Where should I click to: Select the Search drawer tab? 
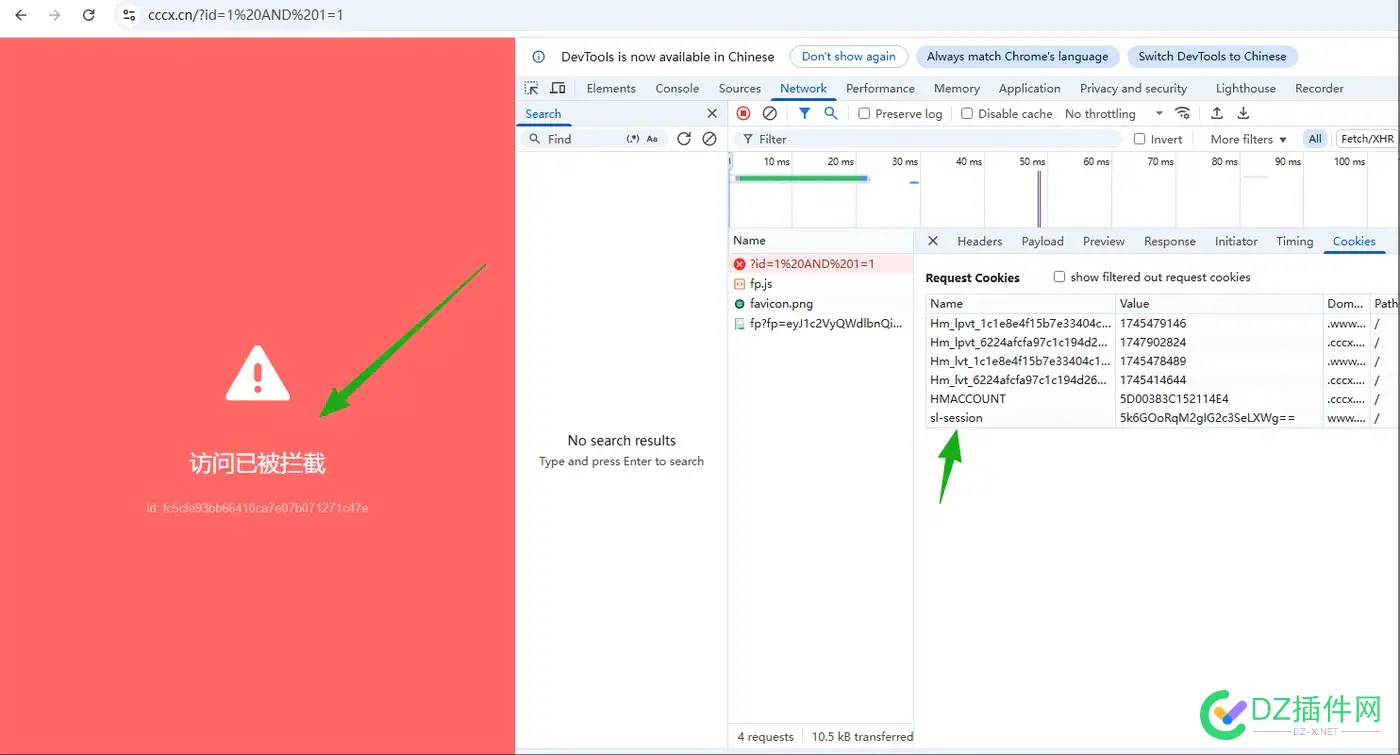[543, 113]
